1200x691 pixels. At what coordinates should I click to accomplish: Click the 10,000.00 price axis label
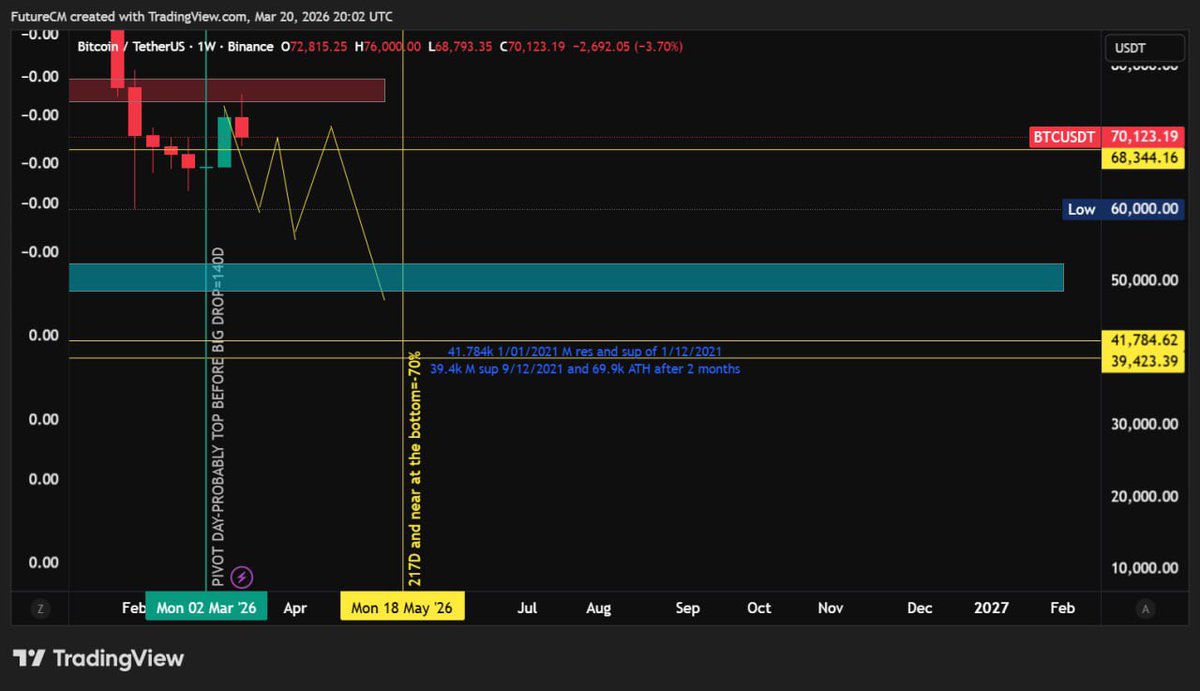tap(1144, 568)
